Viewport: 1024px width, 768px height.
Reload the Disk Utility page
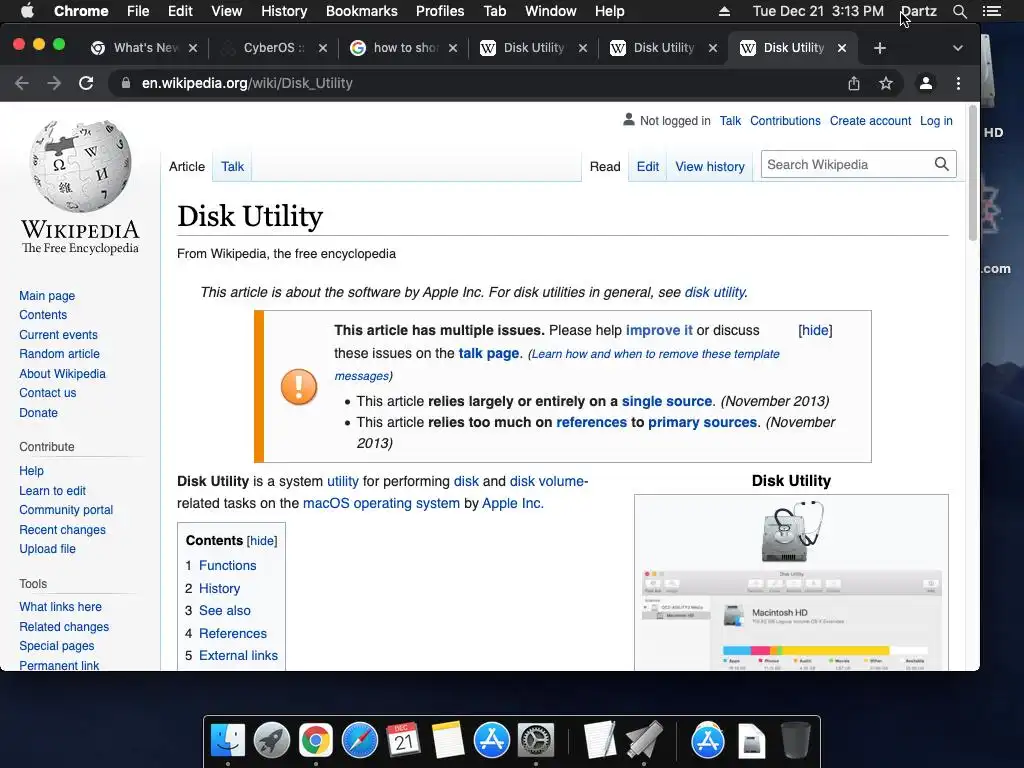coord(86,84)
